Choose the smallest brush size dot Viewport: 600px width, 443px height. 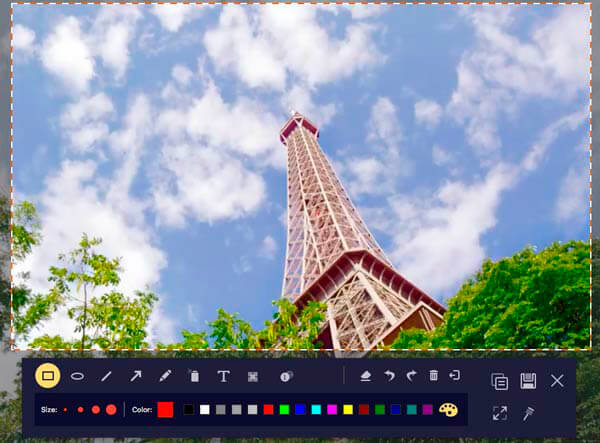coord(66,409)
